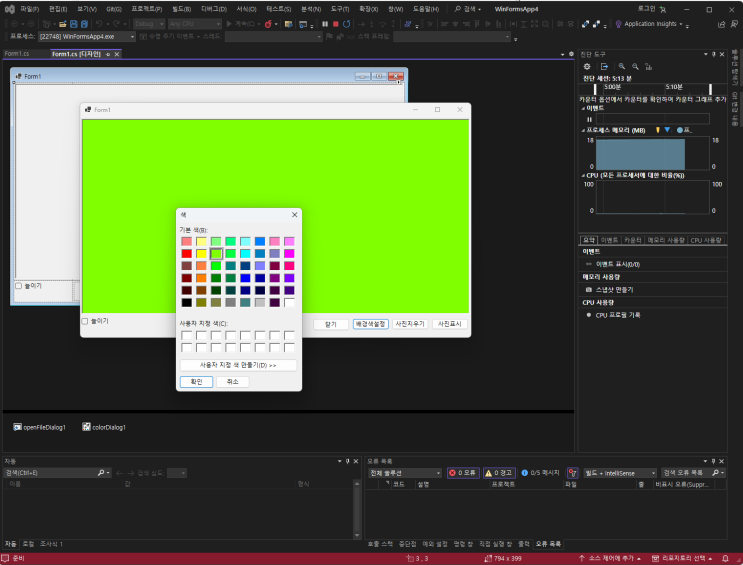The image size is (743, 565).
Task: Open the Application Insights lightbulb icon
Action: click(x=618, y=24)
